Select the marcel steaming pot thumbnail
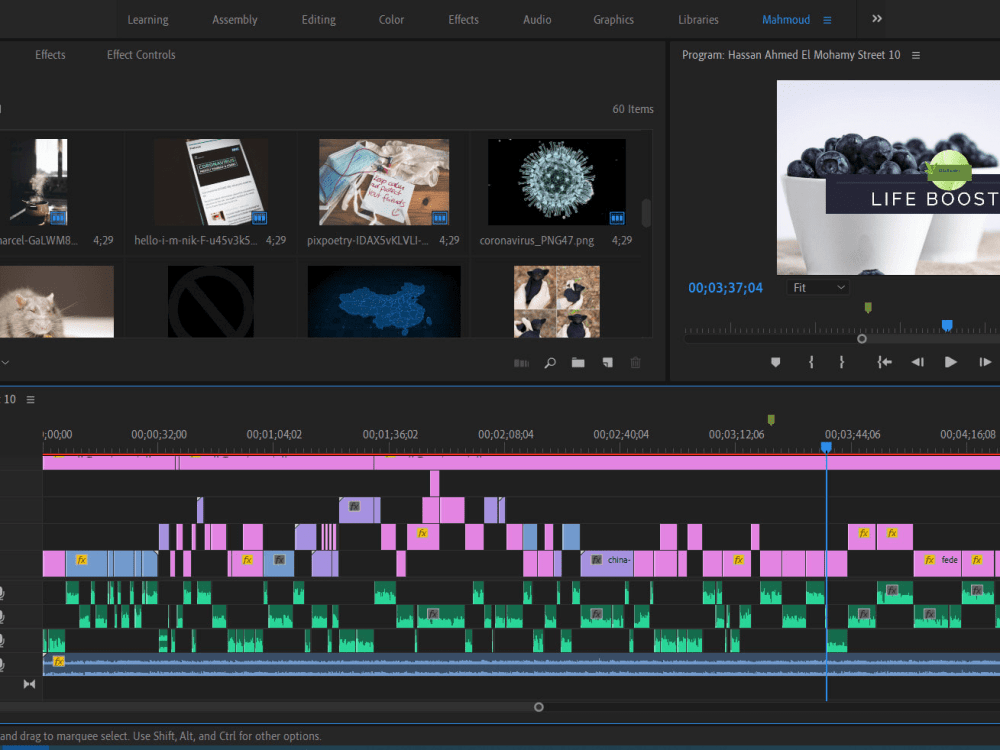This screenshot has width=1000, height=750. pyautogui.click(x=38, y=182)
